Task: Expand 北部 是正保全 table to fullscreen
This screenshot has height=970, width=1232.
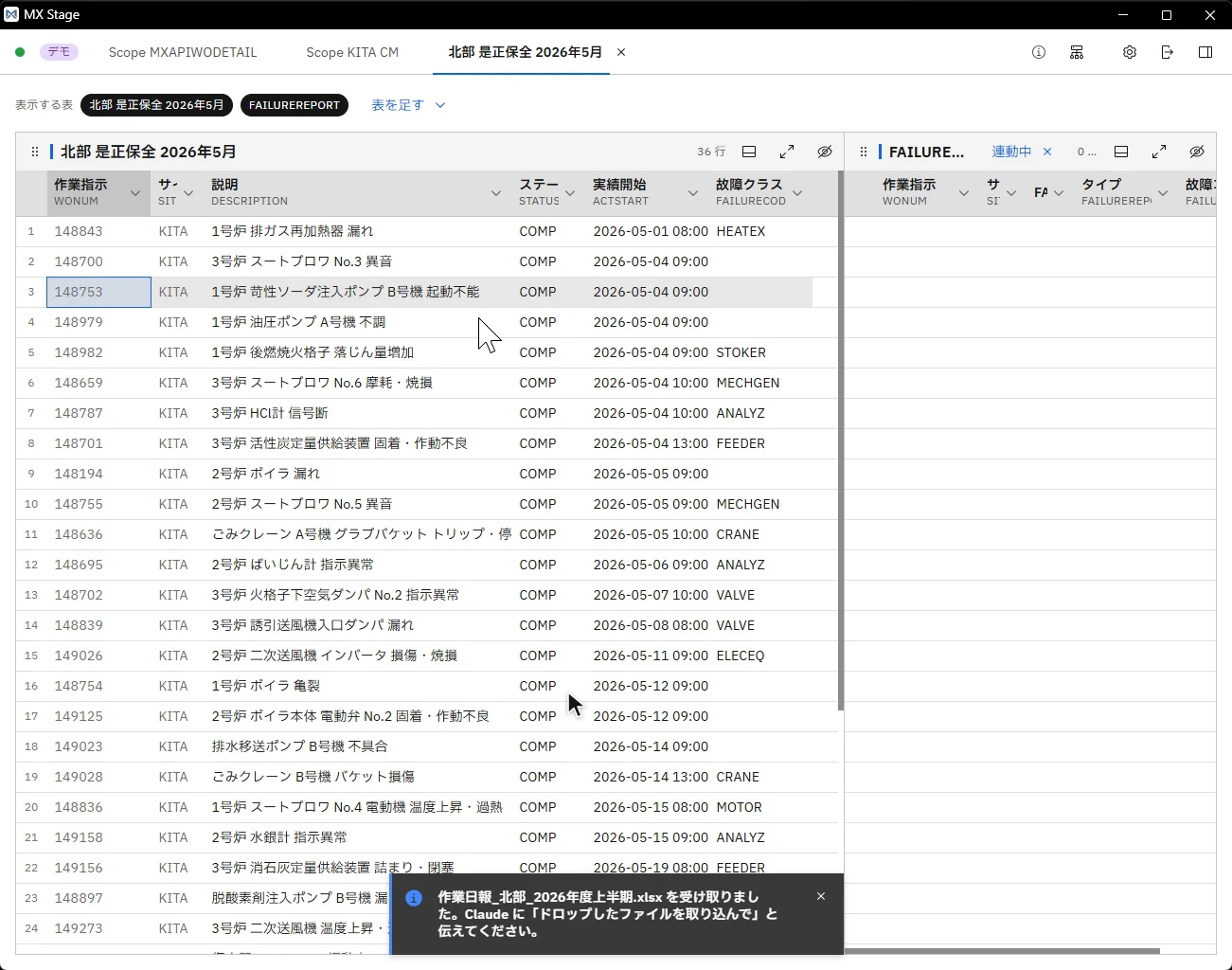Action: click(787, 152)
